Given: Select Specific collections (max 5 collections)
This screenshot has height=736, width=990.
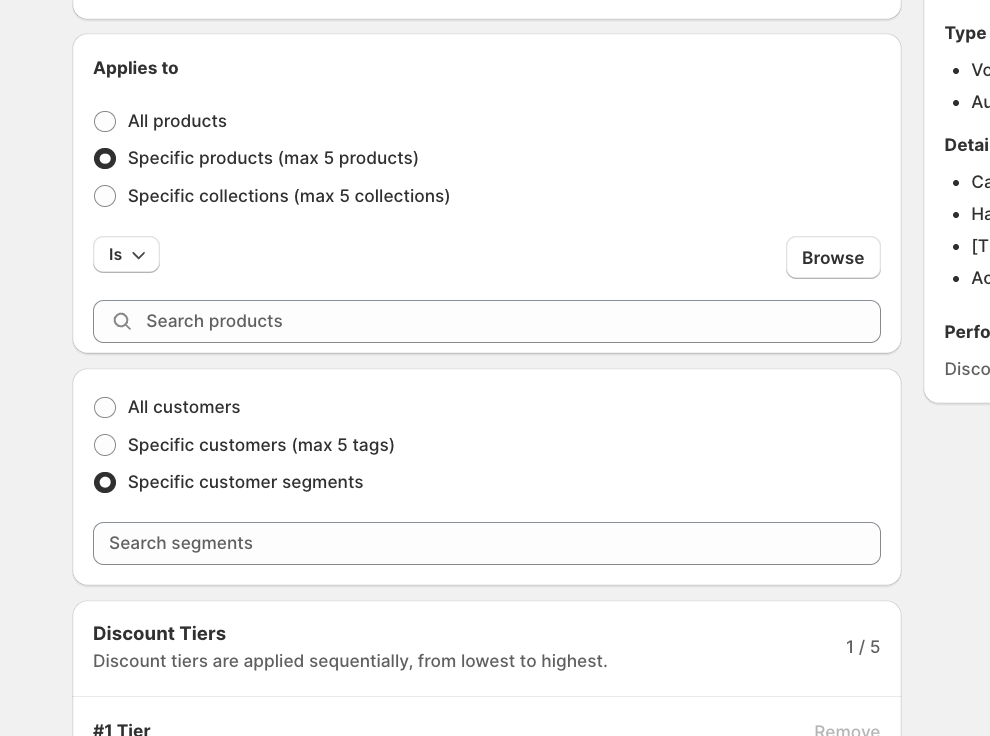Looking at the screenshot, I should point(105,196).
